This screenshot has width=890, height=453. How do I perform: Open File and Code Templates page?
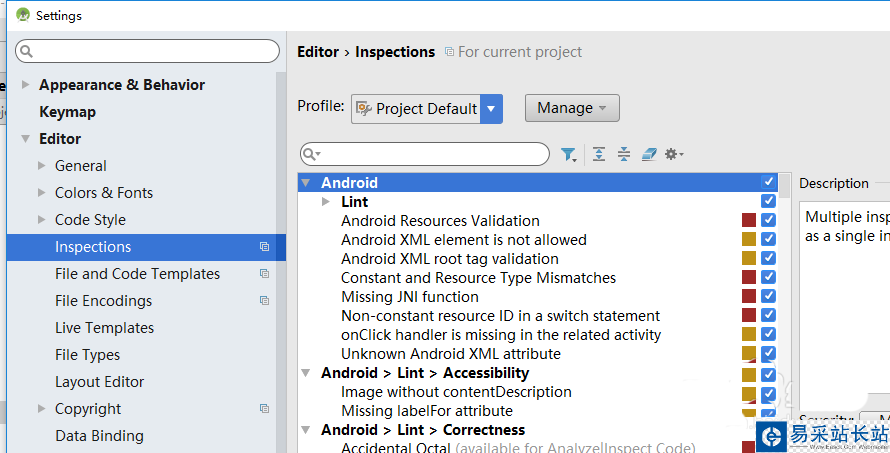pos(137,274)
